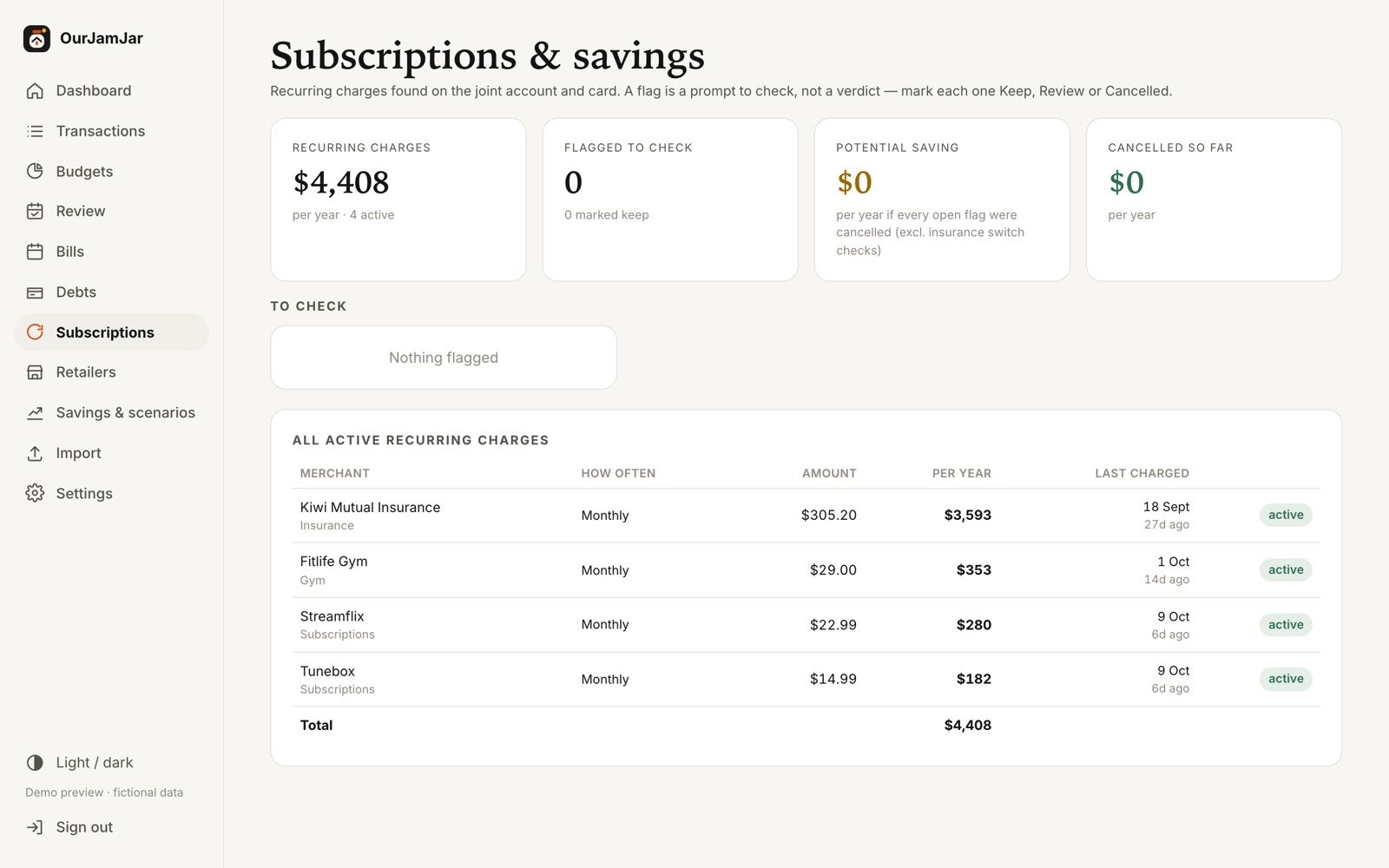Click the OurJamJar logo icon

pos(36,38)
